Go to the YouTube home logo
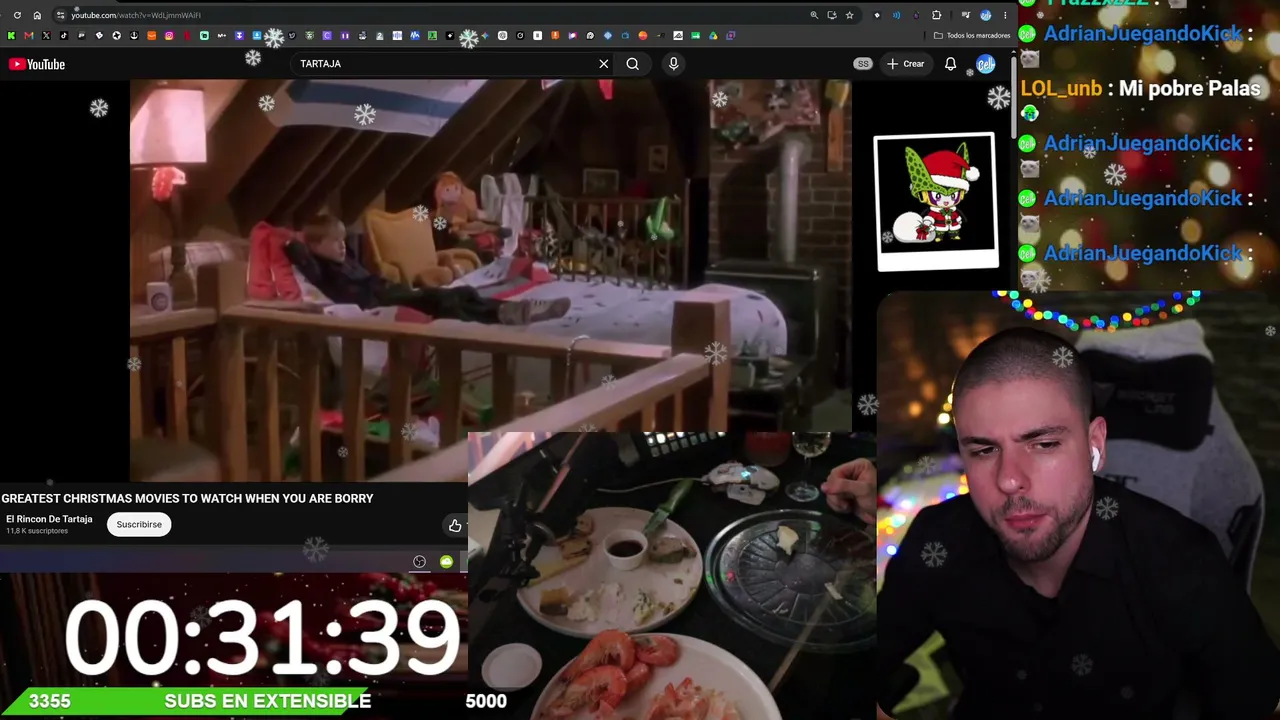 tap(37, 64)
